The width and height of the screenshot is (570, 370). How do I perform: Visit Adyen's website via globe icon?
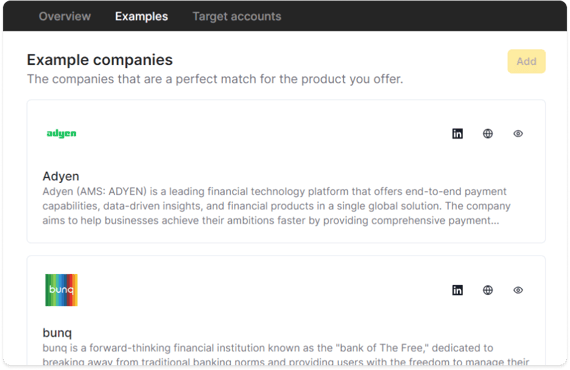point(488,134)
